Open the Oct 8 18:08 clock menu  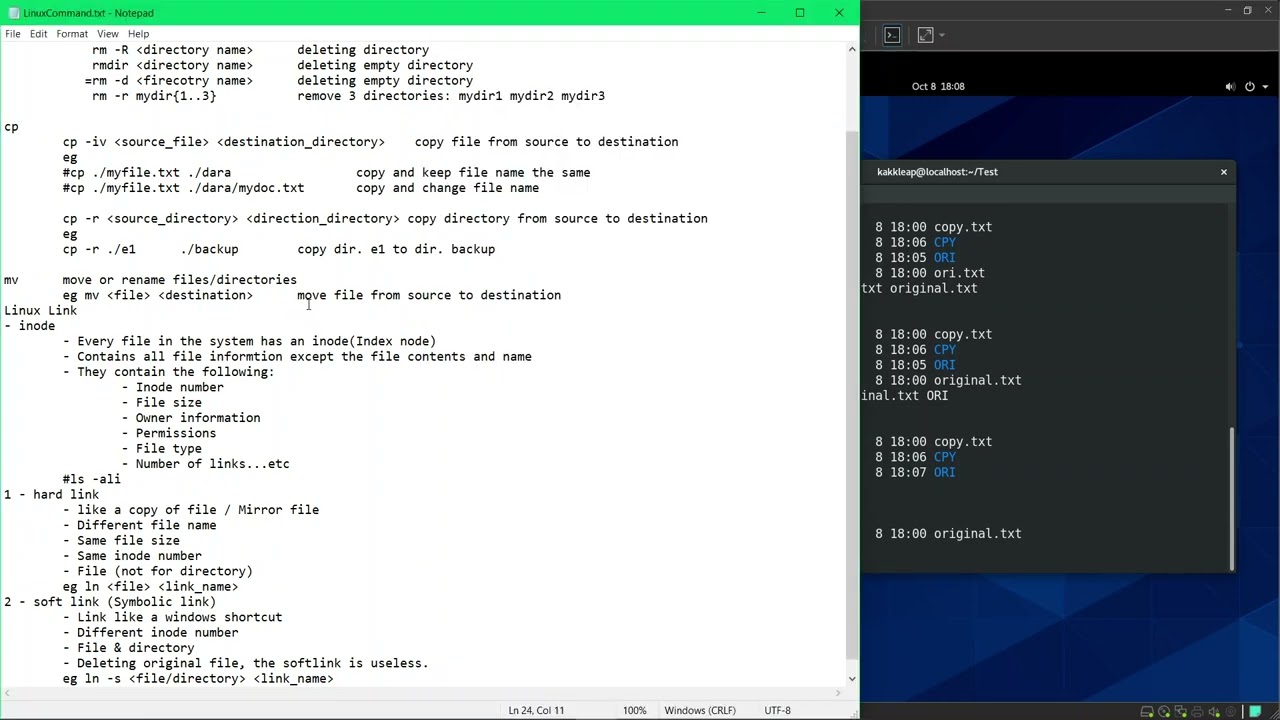938,86
